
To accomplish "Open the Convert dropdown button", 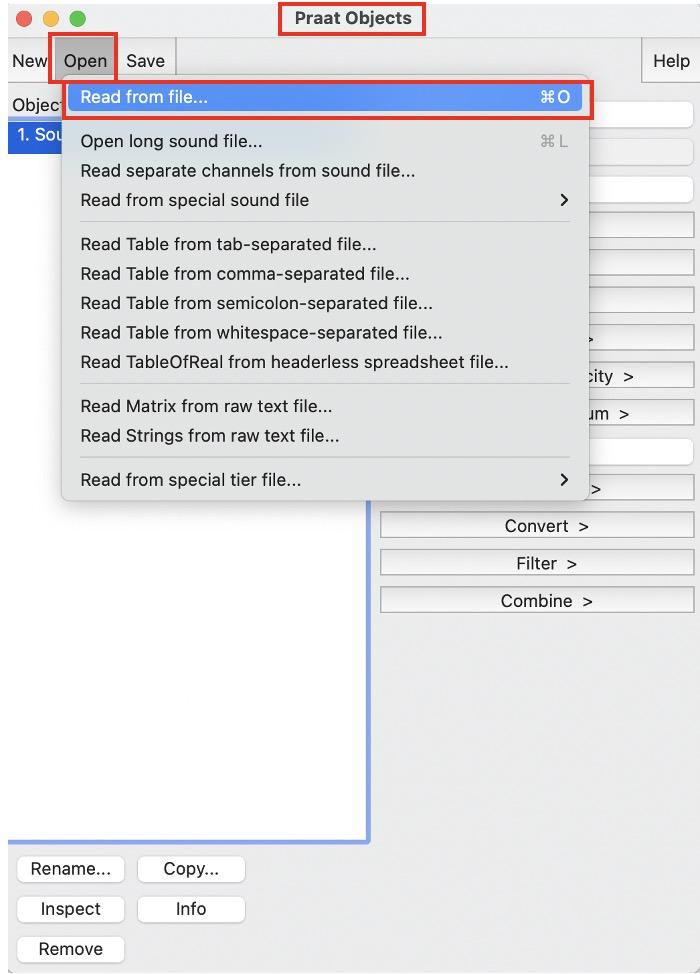I will click(x=537, y=526).
